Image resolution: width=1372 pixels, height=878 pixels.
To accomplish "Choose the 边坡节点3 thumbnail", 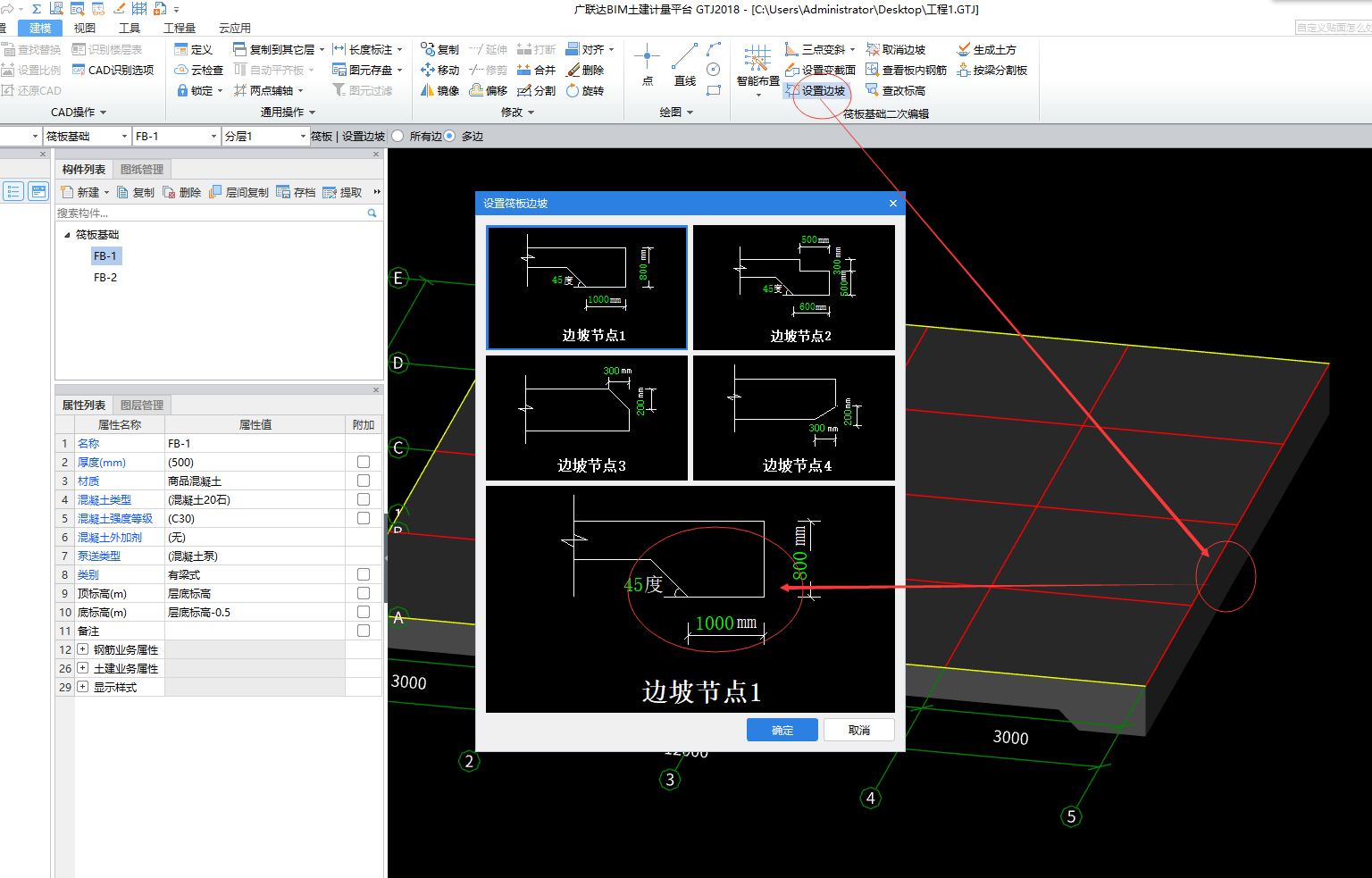I will coord(587,418).
